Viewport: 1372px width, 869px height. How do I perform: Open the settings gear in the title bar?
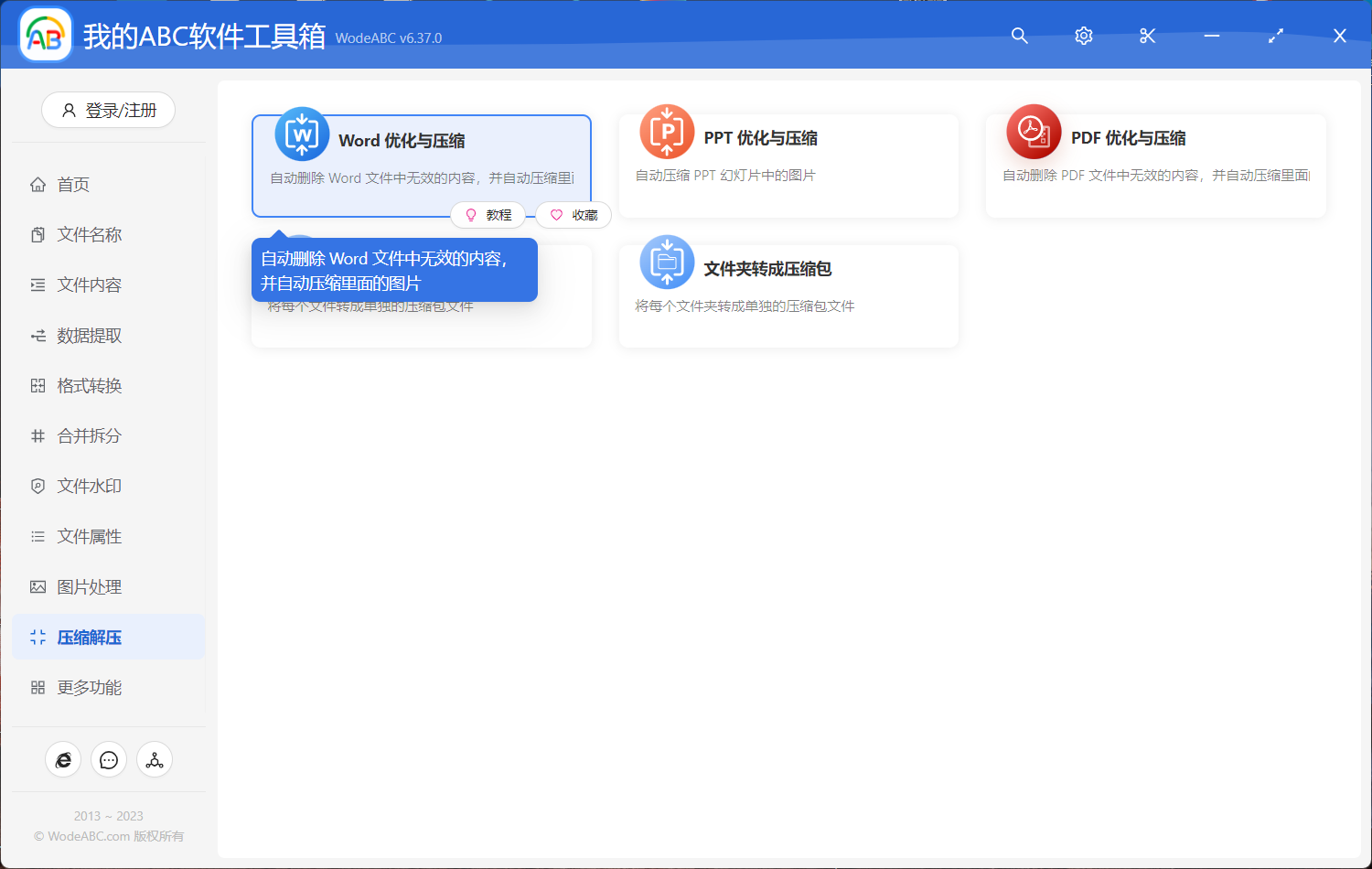click(x=1083, y=36)
